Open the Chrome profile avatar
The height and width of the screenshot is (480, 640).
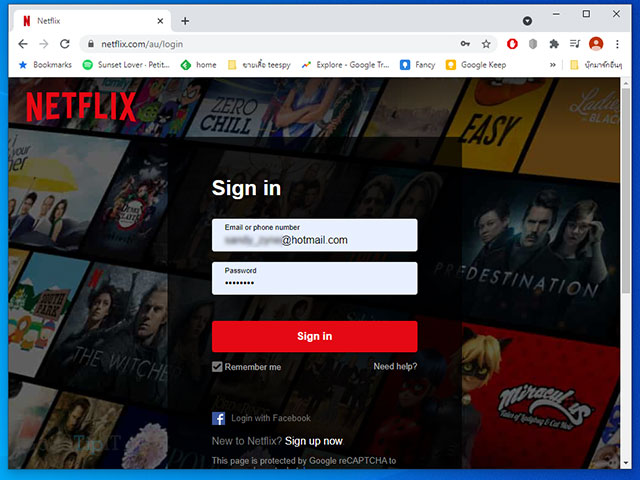[x=596, y=44]
